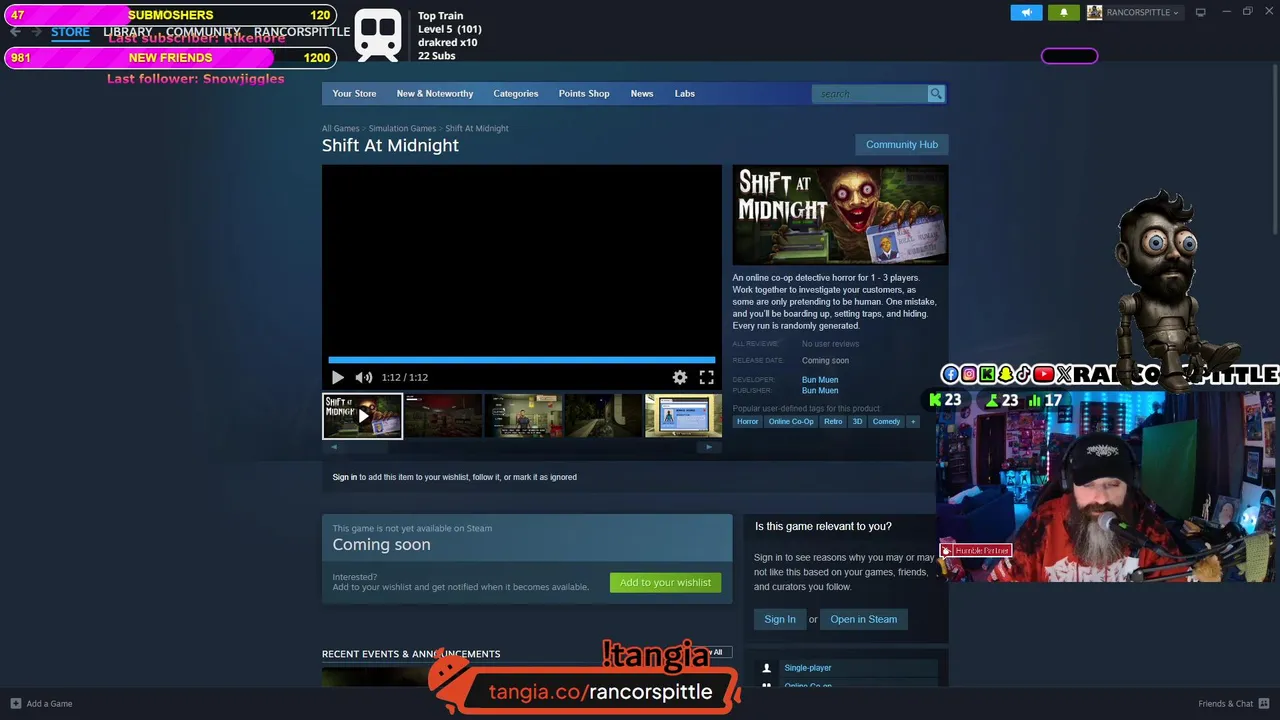The height and width of the screenshot is (720, 1280).
Task: Expand the RANCORSPITTLE account dropdown
Action: click(1143, 12)
